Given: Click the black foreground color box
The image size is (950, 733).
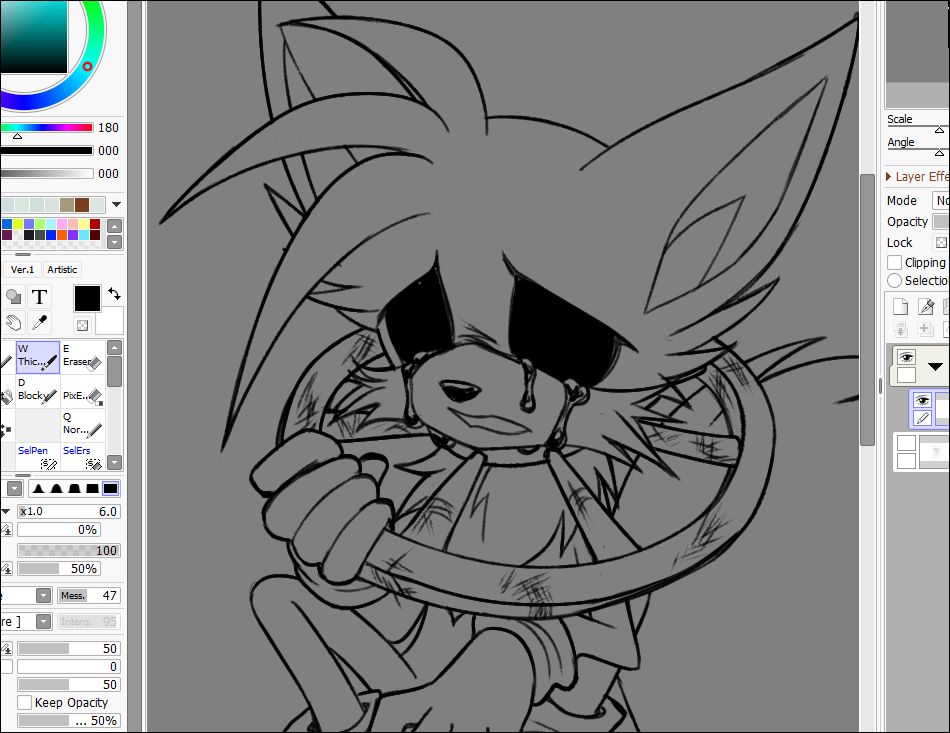Looking at the screenshot, I should click(x=87, y=299).
